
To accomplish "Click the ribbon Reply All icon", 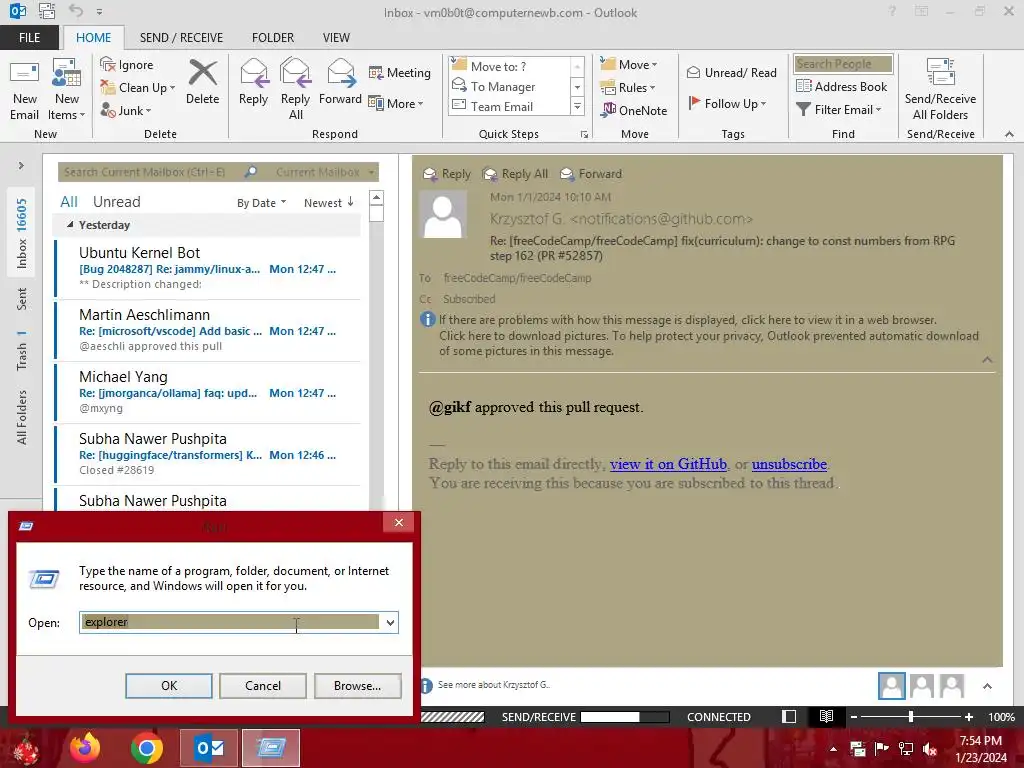I will coord(295,90).
